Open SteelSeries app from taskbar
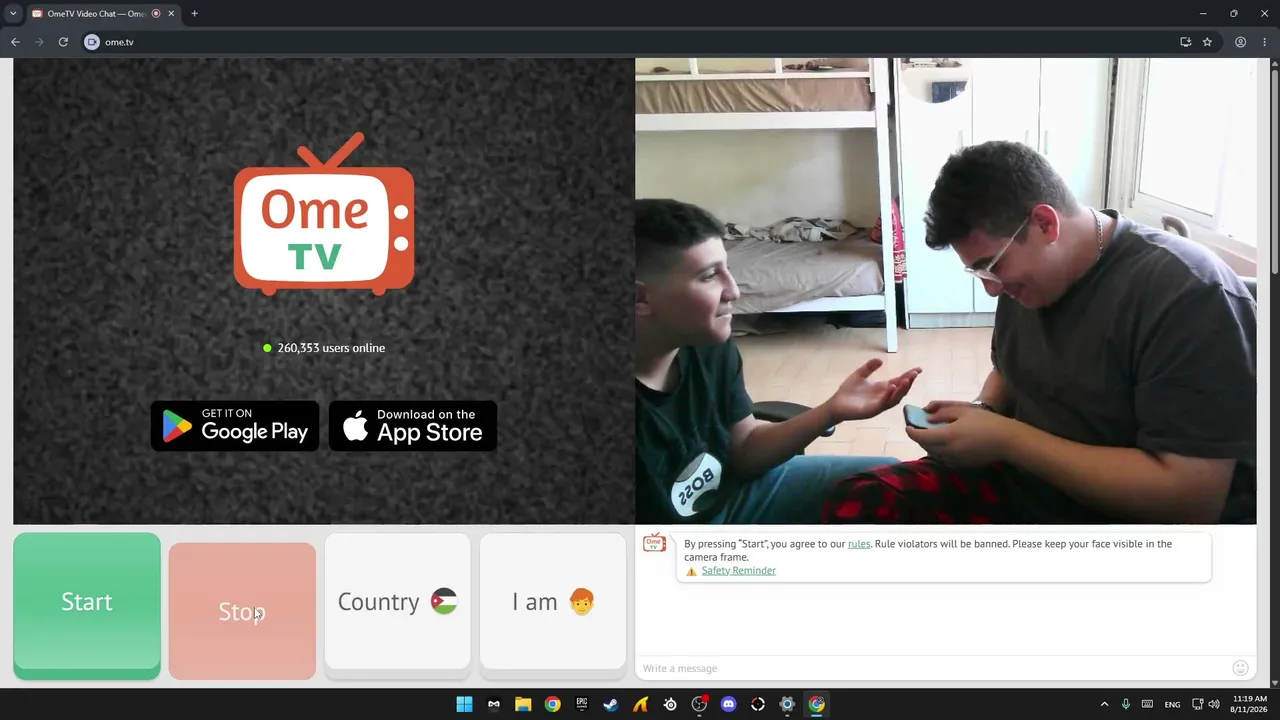 click(670, 704)
